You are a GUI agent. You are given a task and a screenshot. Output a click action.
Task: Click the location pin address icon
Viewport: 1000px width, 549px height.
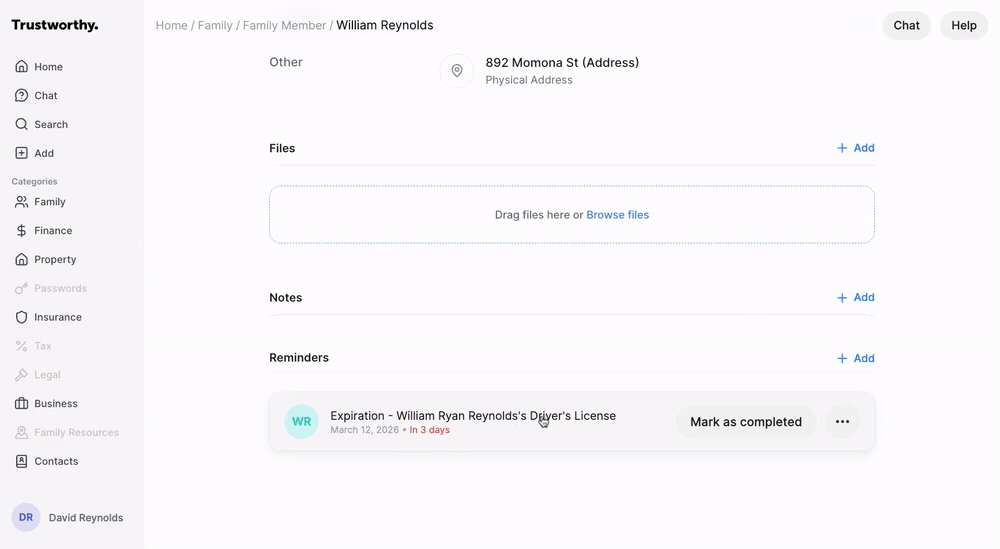tap(457, 71)
